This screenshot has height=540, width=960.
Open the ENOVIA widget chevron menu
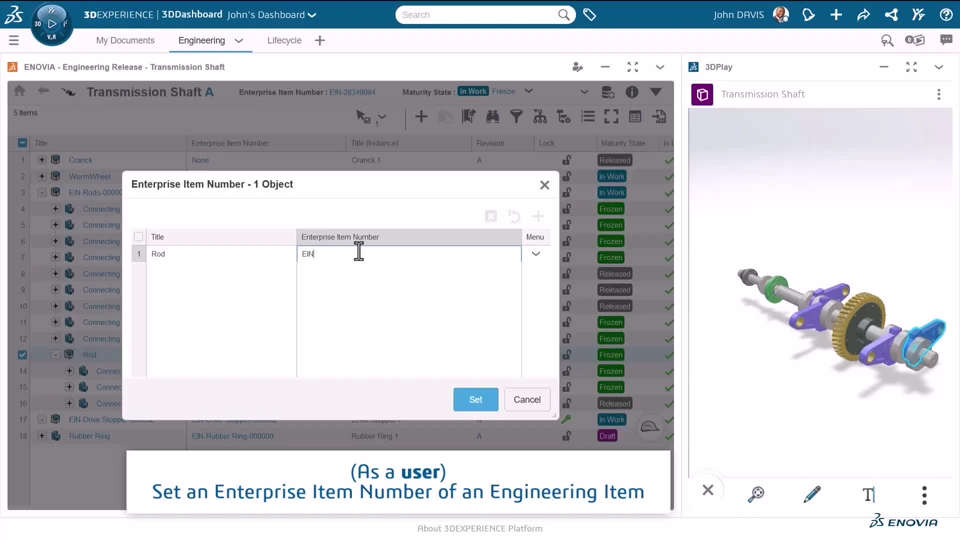659,67
